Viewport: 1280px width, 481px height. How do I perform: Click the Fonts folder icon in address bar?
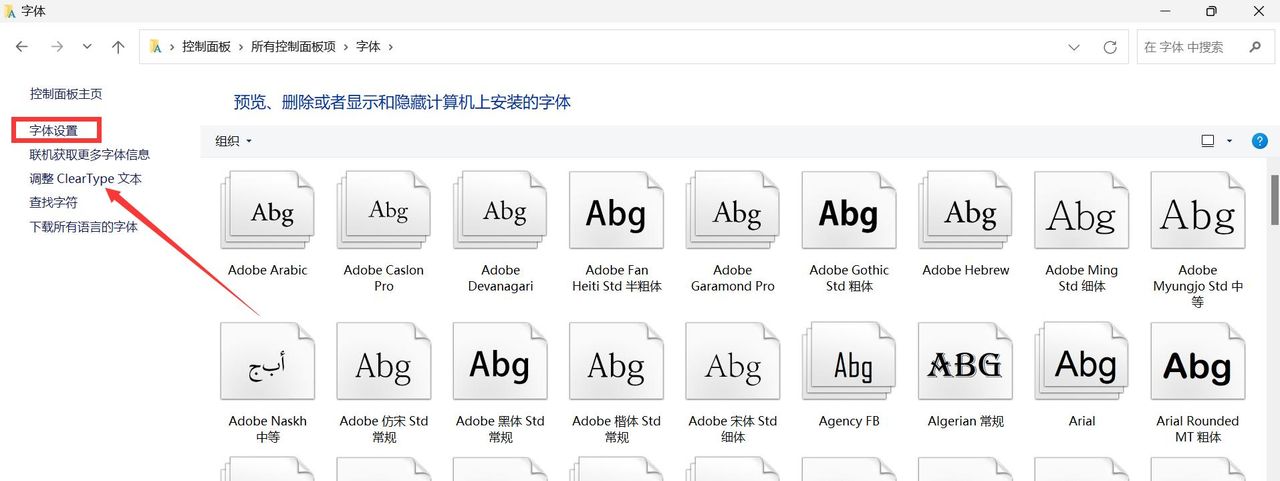(x=156, y=47)
